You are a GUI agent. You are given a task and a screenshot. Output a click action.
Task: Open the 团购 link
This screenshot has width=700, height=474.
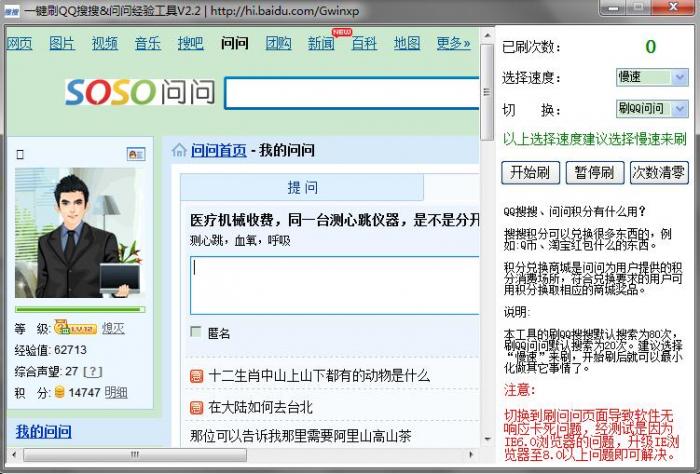279,43
